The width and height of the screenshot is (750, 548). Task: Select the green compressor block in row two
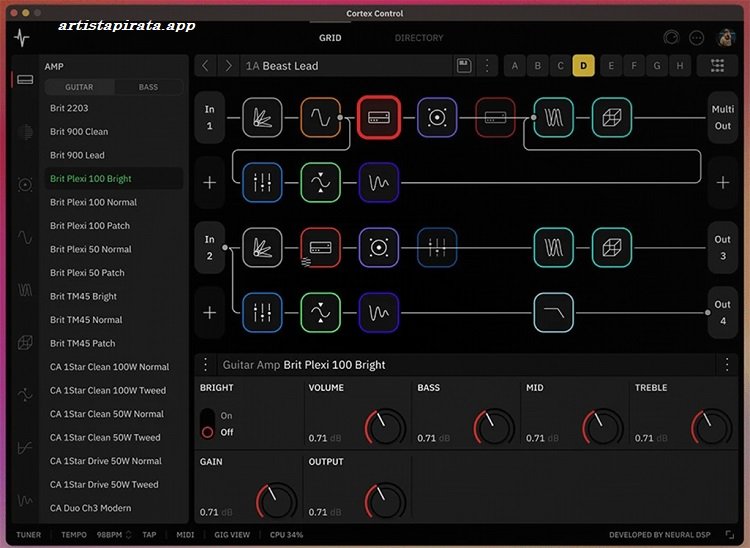click(320, 183)
